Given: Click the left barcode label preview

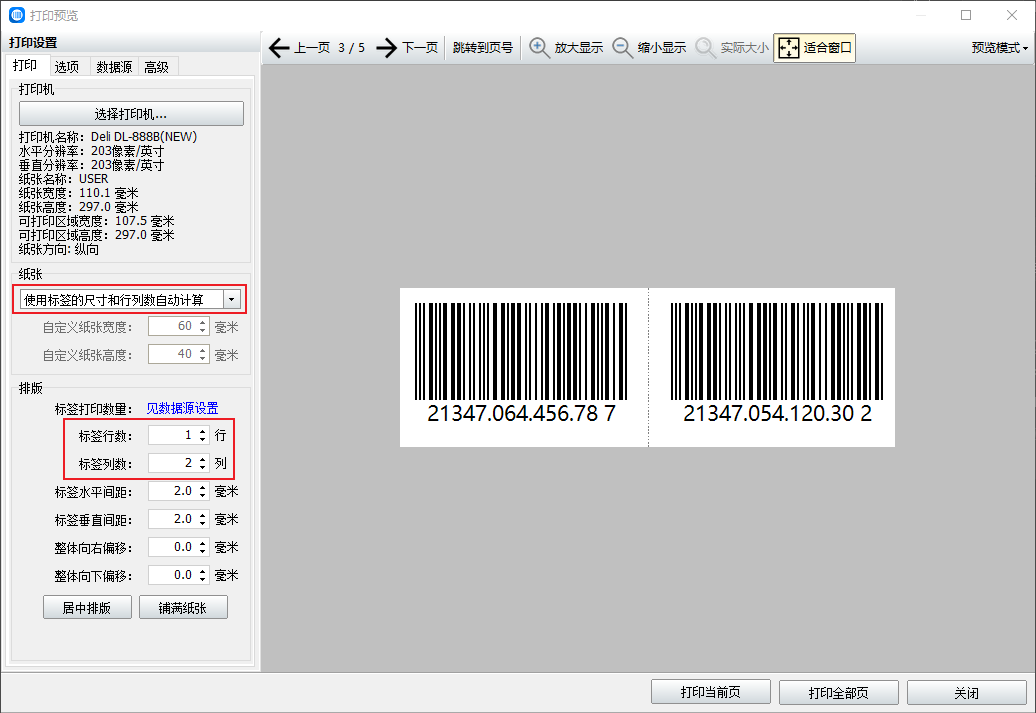Looking at the screenshot, I should 524,367.
